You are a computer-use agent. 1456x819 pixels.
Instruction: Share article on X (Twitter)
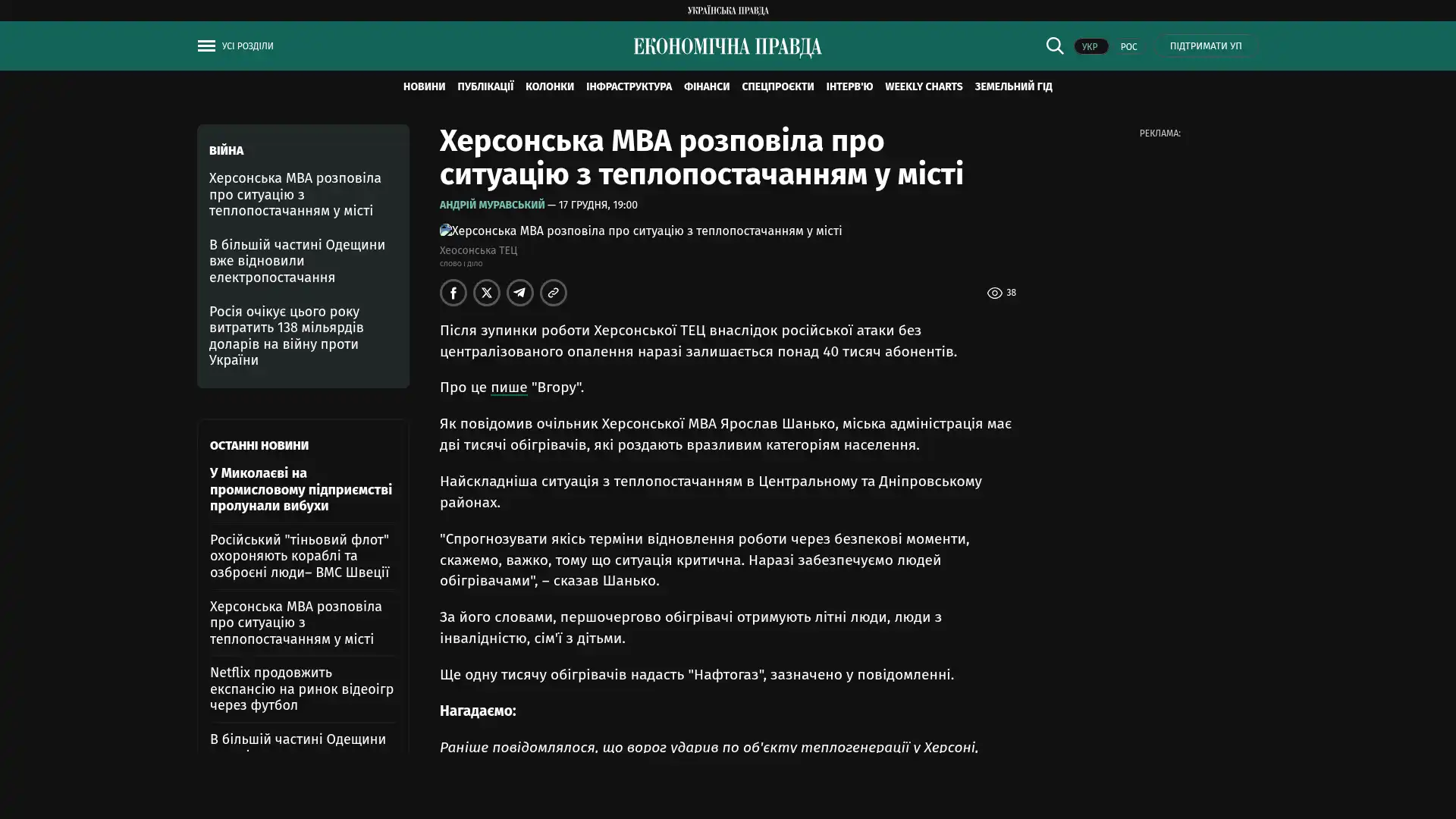click(486, 293)
